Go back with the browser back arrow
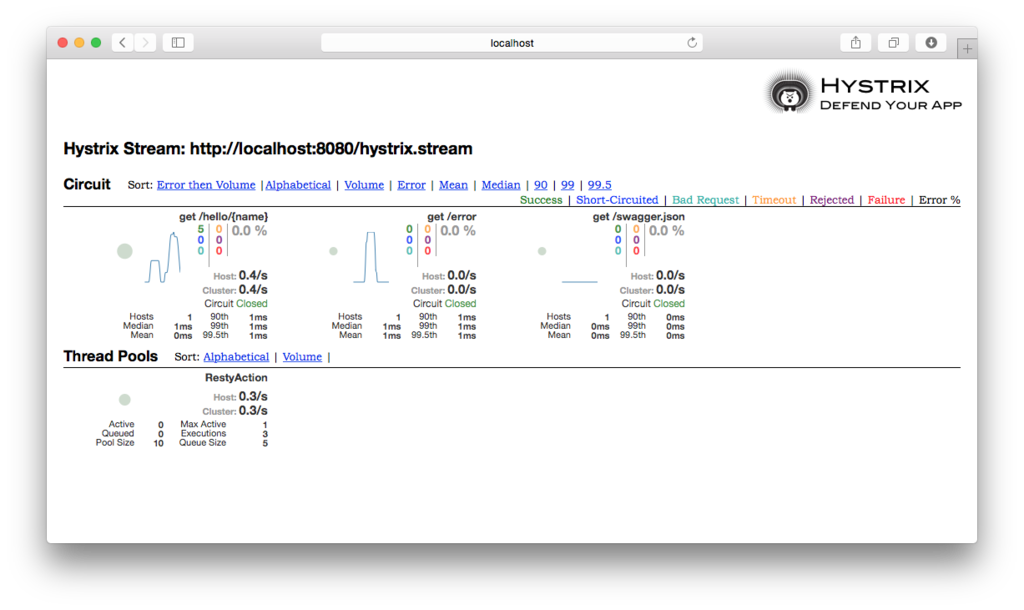The width and height of the screenshot is (1024, 610). pos(123,42)
